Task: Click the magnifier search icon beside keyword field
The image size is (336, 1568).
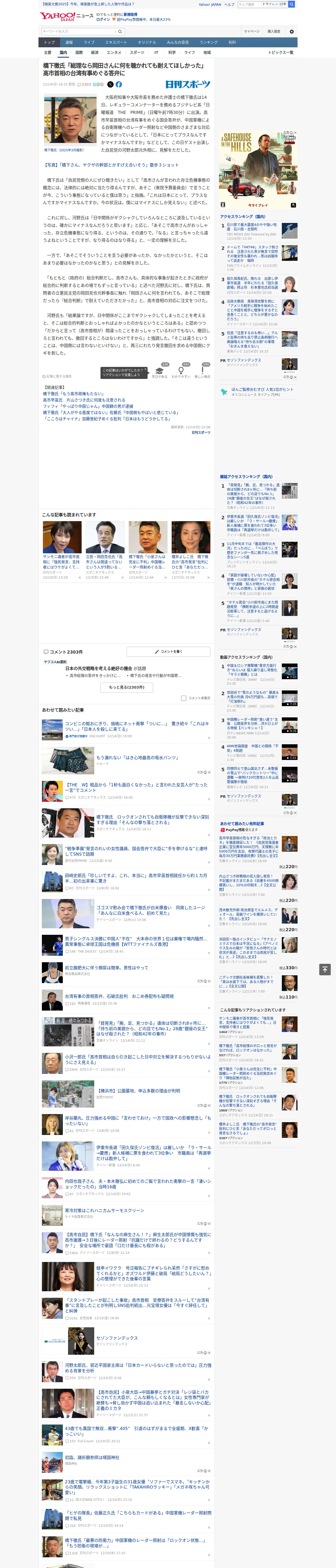Action: [x=120, y=32]
